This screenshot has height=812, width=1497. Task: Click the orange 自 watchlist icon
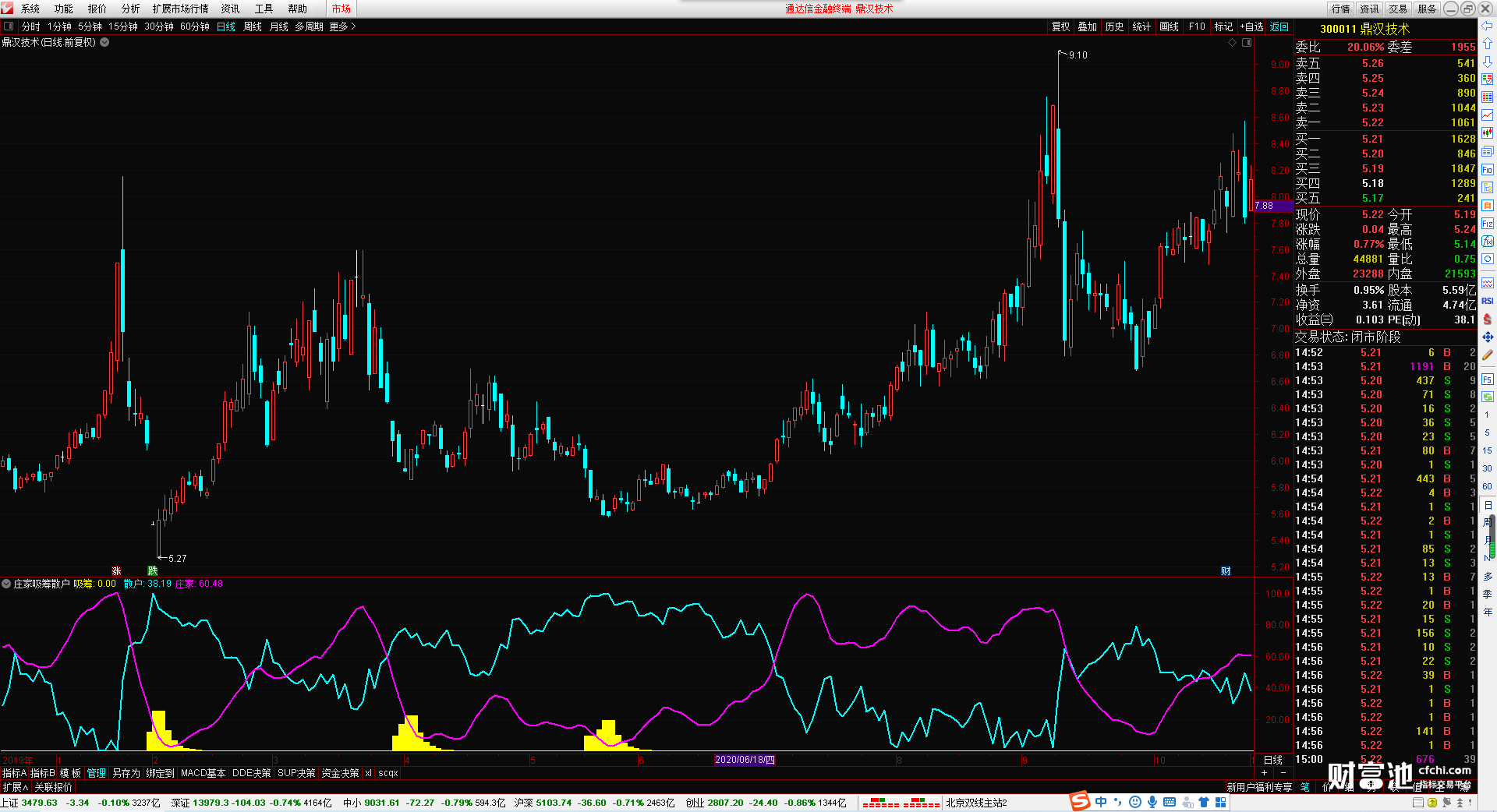tap(1488, 206)
